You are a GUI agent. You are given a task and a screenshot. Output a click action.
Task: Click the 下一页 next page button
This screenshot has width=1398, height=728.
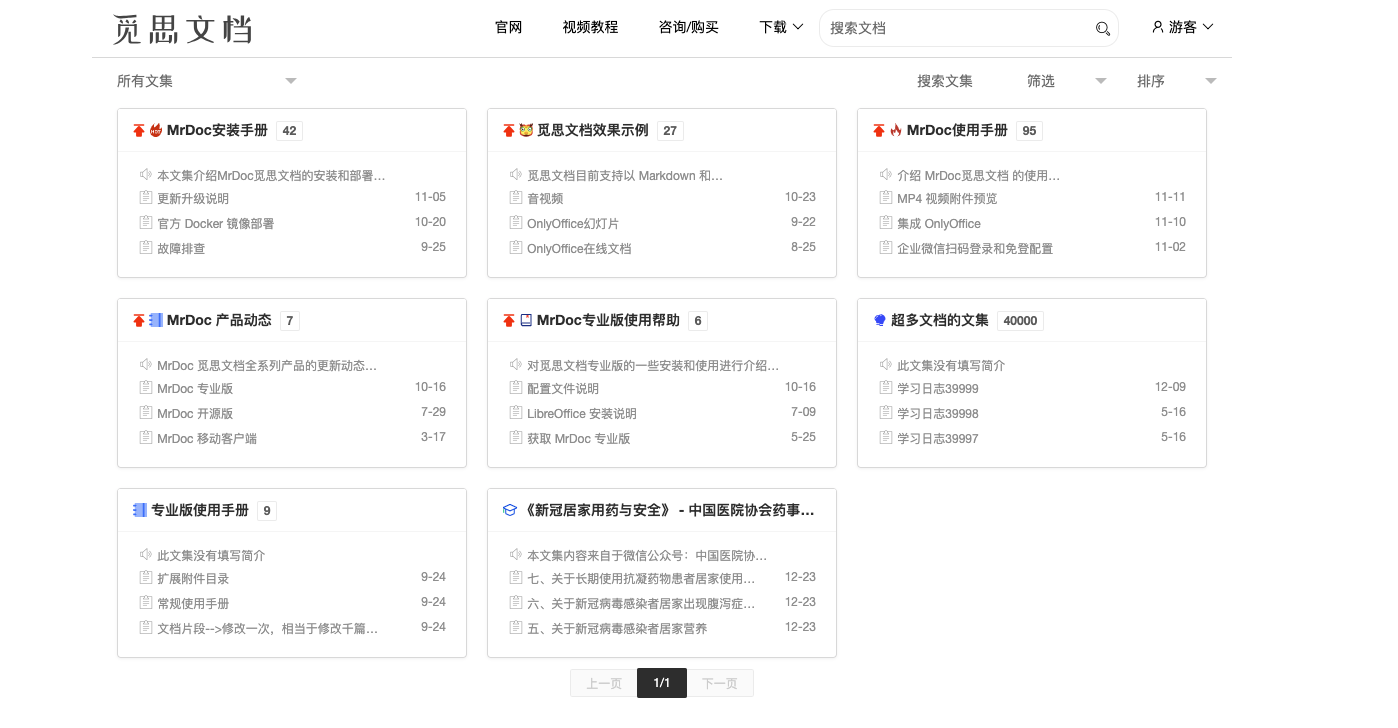click(720, 683)
